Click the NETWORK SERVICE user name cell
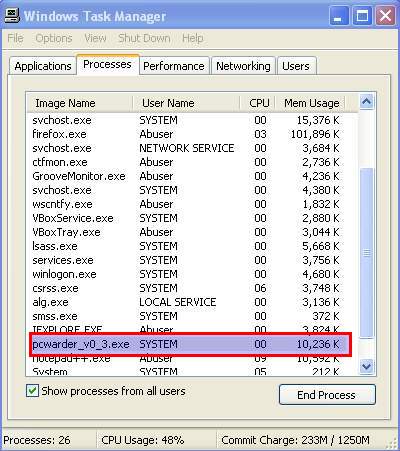The image size is (400, 451). coord(187,148)
